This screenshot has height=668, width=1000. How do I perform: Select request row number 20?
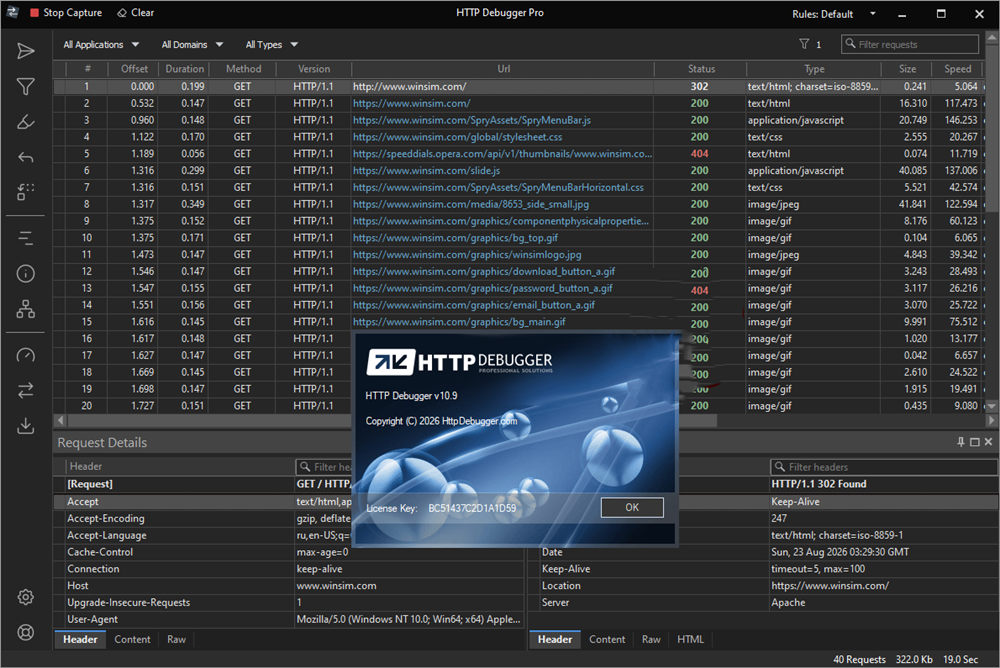520,406
